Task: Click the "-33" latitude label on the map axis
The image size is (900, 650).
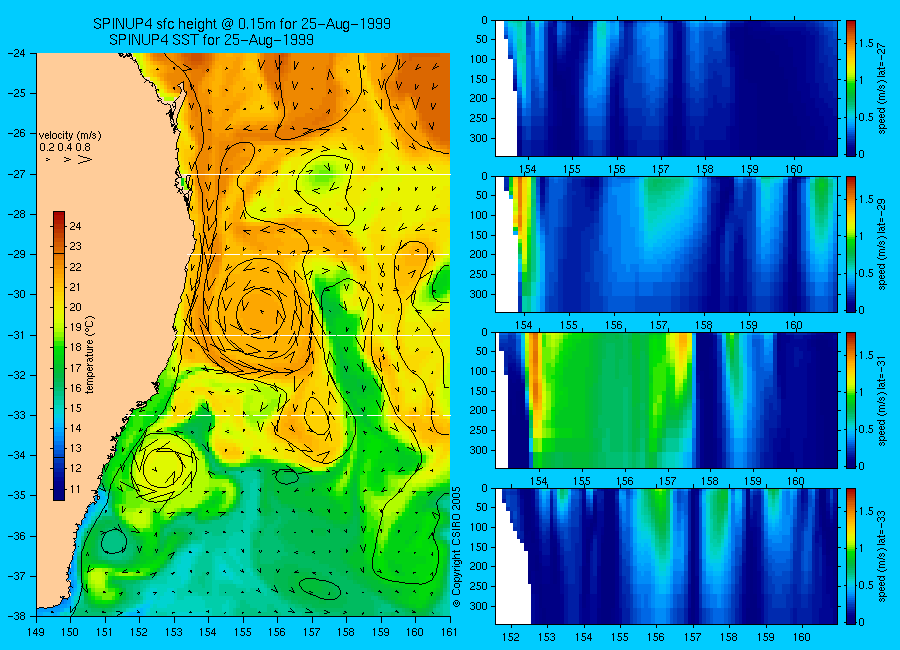Action: point(15,415)
